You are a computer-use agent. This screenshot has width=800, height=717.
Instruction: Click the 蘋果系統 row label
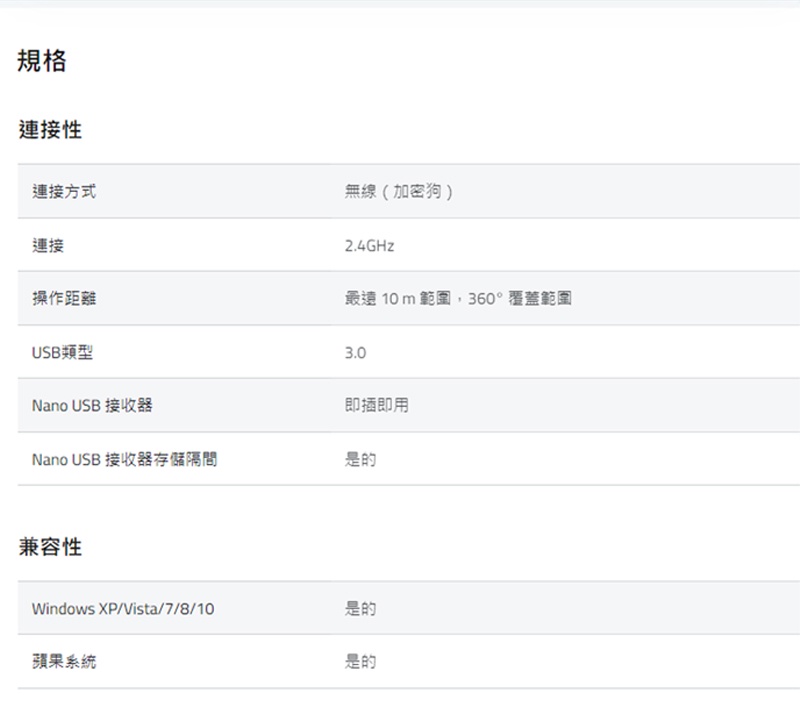coord(64,662)
